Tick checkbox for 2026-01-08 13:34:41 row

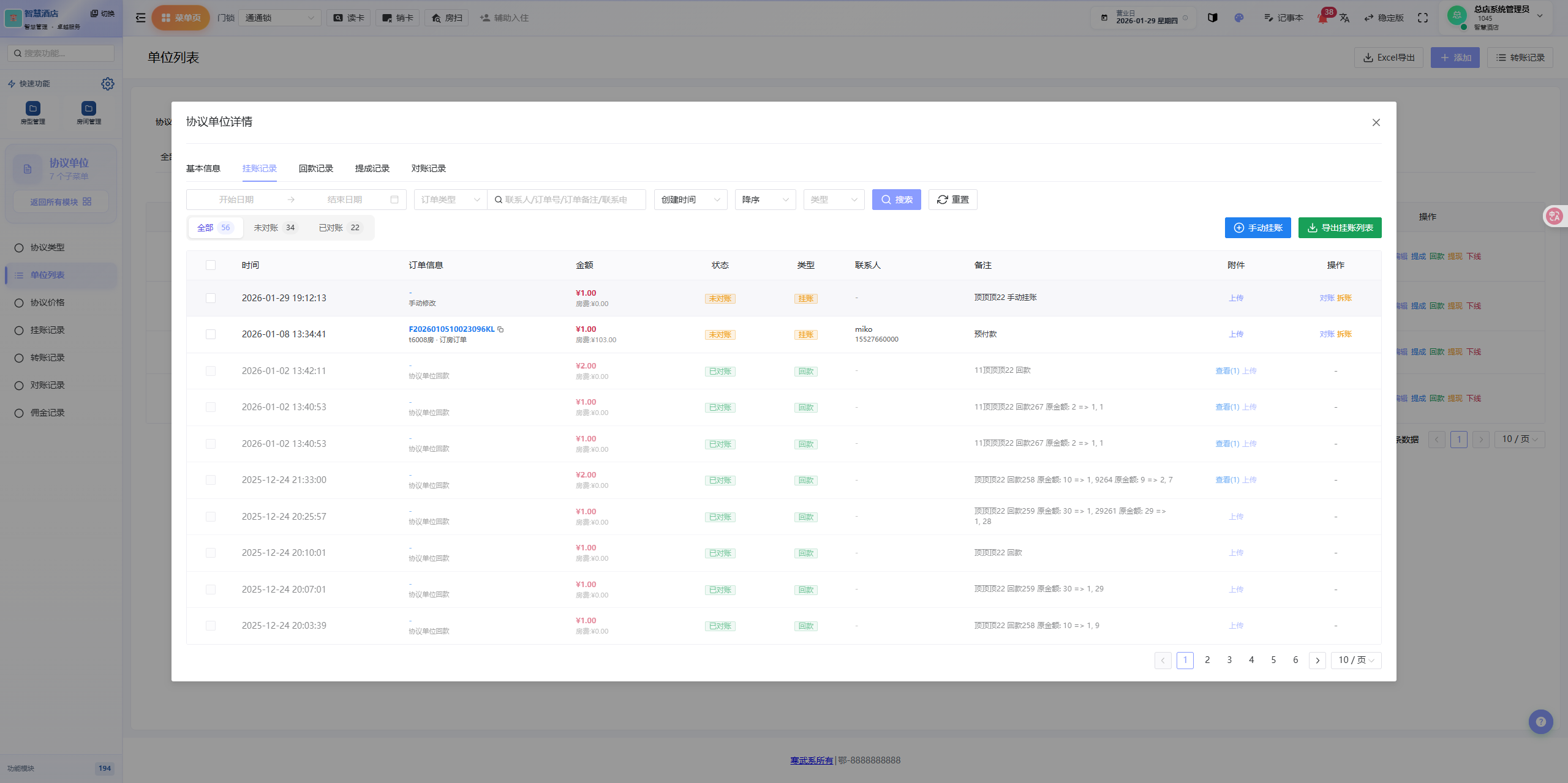211,334
